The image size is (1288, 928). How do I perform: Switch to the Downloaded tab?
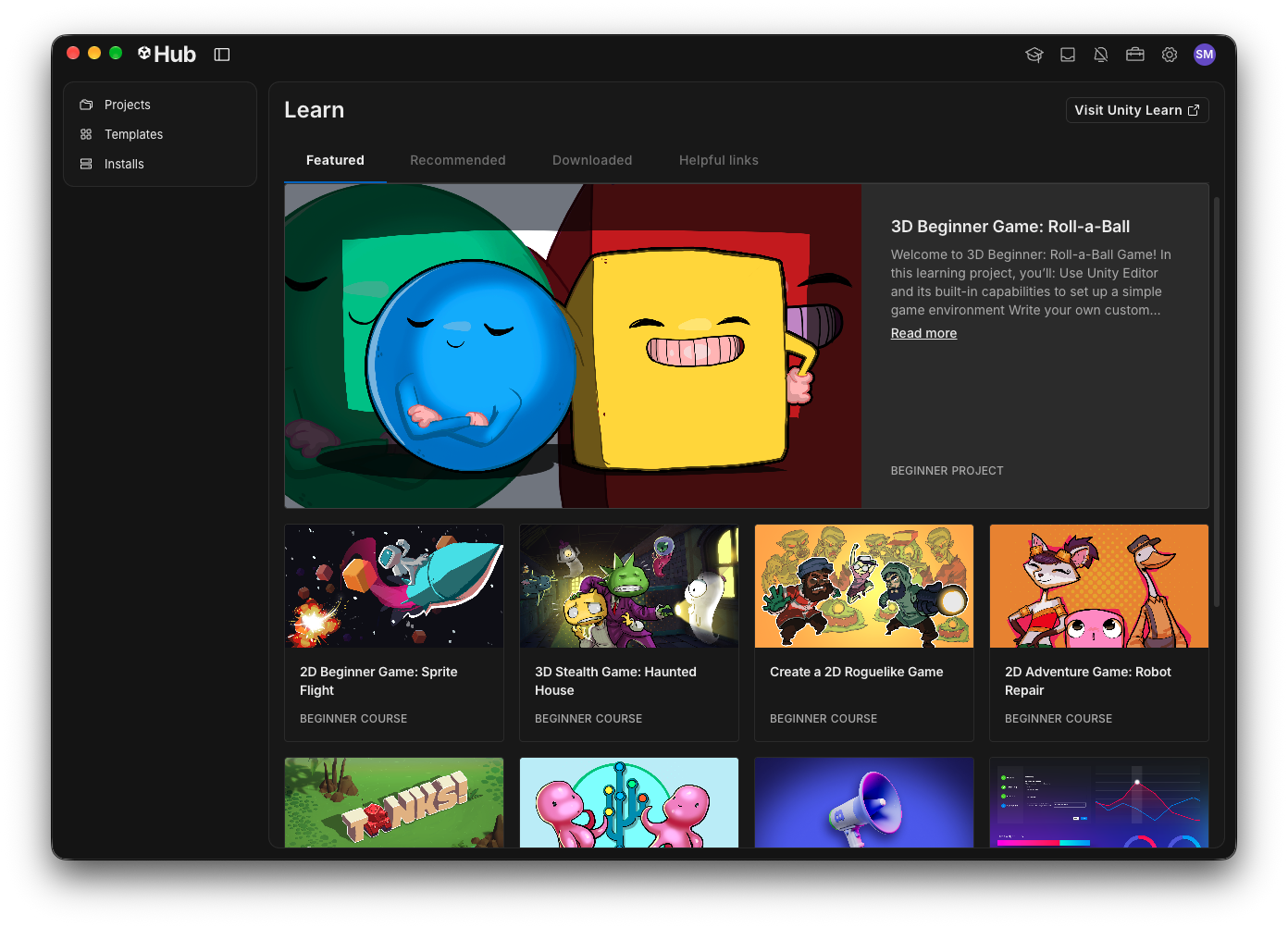(x=592, y=160)
